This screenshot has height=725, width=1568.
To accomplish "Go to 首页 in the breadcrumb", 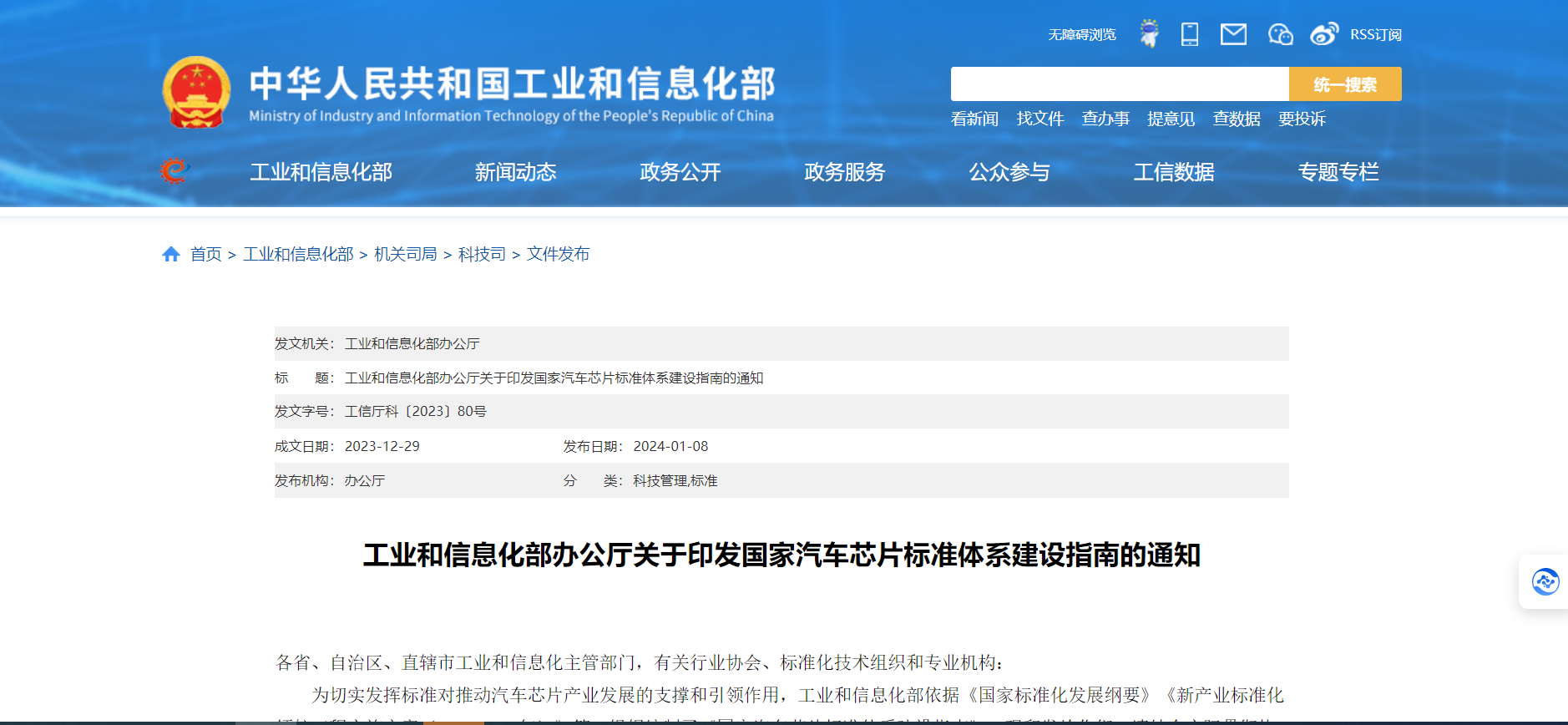I will [206, 254].
